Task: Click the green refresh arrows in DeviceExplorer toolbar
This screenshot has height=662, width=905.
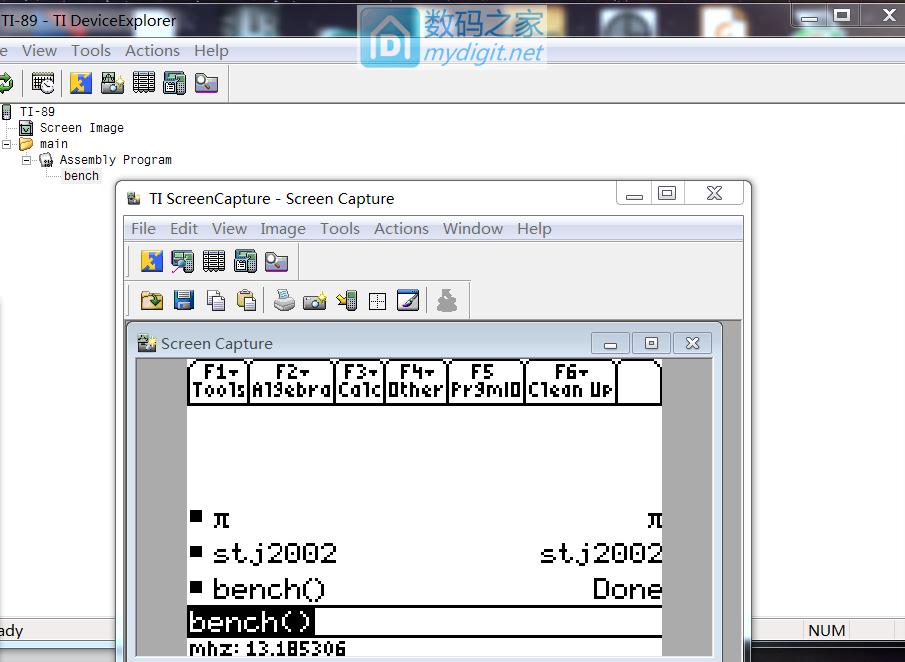Action: (5, 83)
